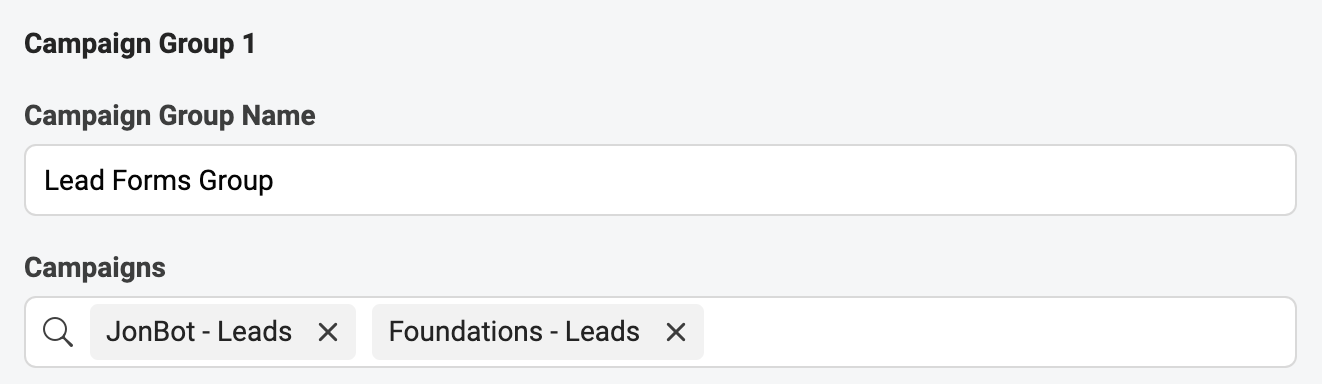Click the magnifying glass search icon
Image resolution: width=1322 pixels, height=384 pixels.
(x=59, y=332)
